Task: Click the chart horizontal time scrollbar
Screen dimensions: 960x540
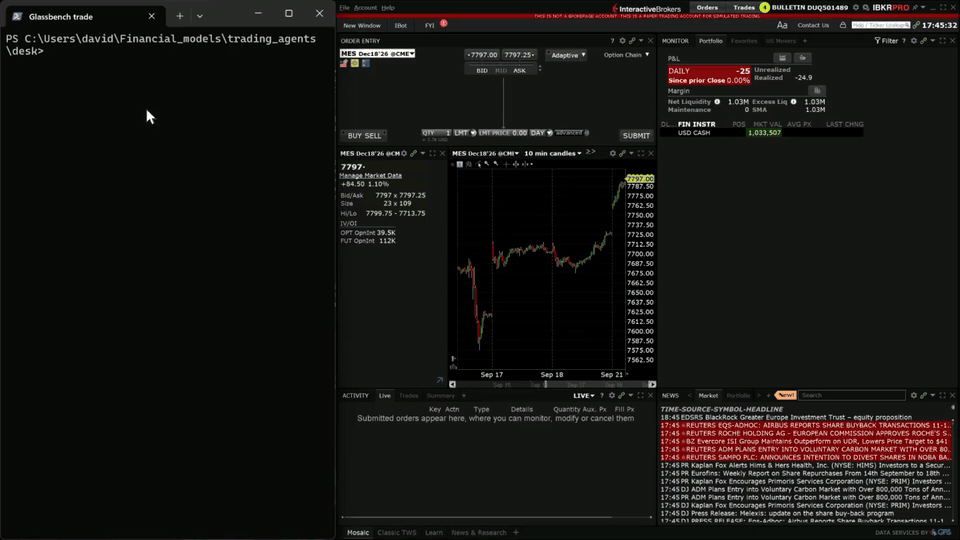Action: pos(552,384)
